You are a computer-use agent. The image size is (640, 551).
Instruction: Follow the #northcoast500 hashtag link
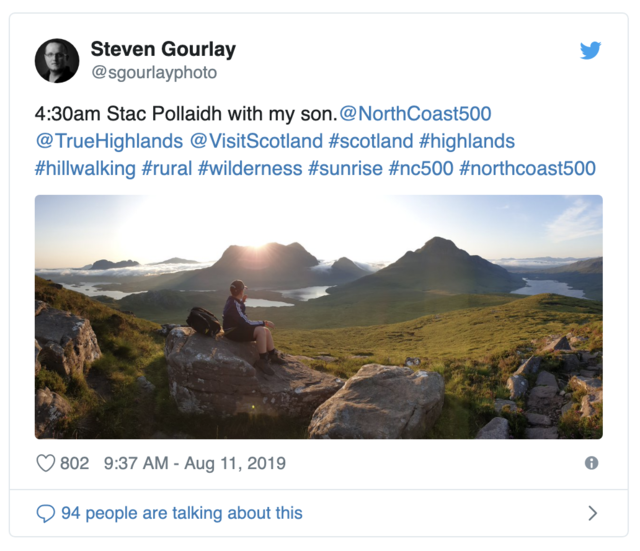[x=527, y=168]
